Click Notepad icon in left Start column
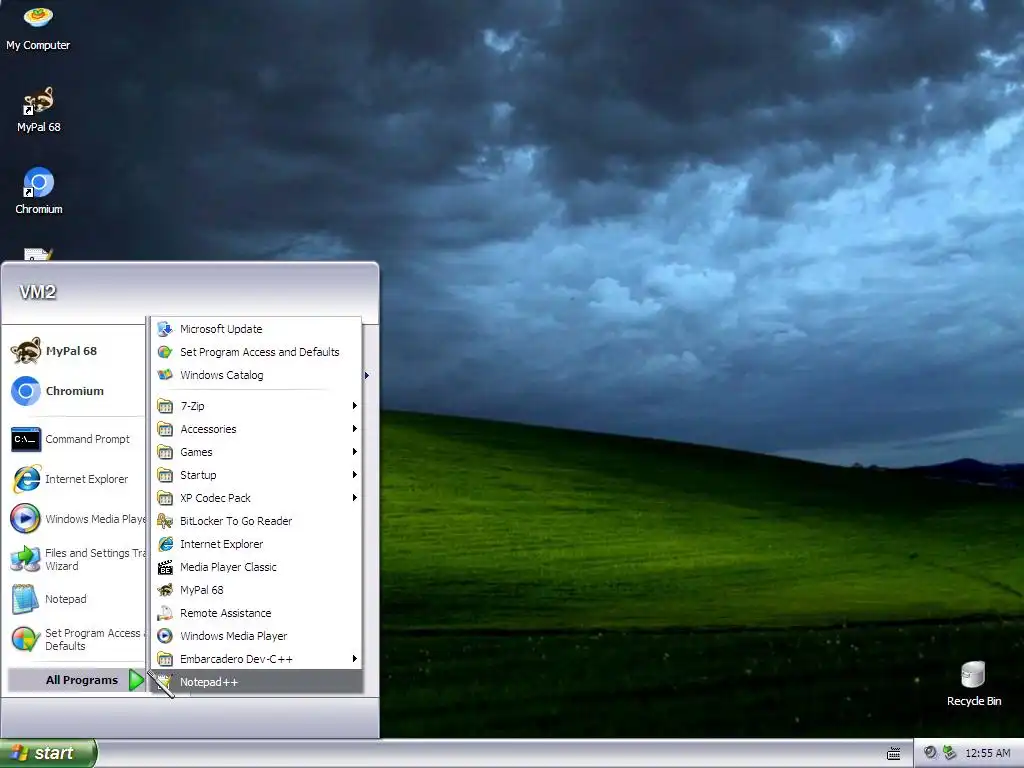This screenshot has width=1024, height=768. [25, 599]
